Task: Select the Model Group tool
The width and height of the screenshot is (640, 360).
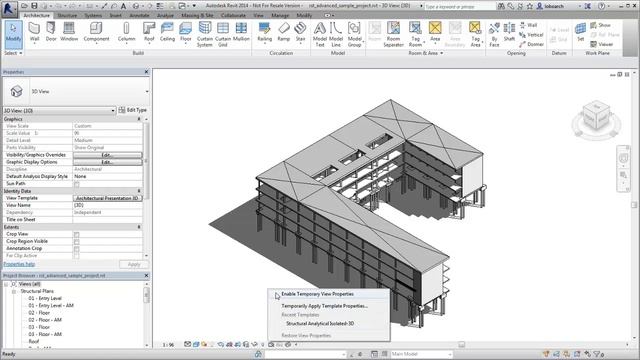Action: (354, 34)
